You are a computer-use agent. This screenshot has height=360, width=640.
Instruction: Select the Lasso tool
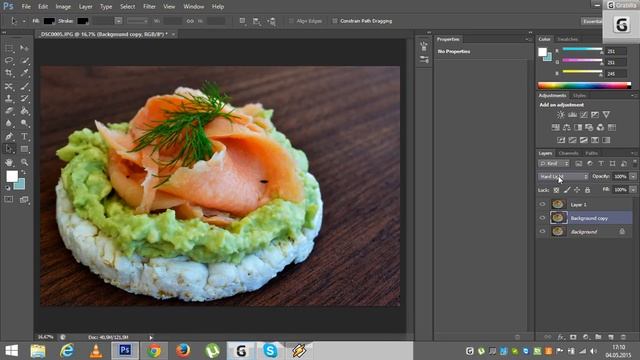9,61
